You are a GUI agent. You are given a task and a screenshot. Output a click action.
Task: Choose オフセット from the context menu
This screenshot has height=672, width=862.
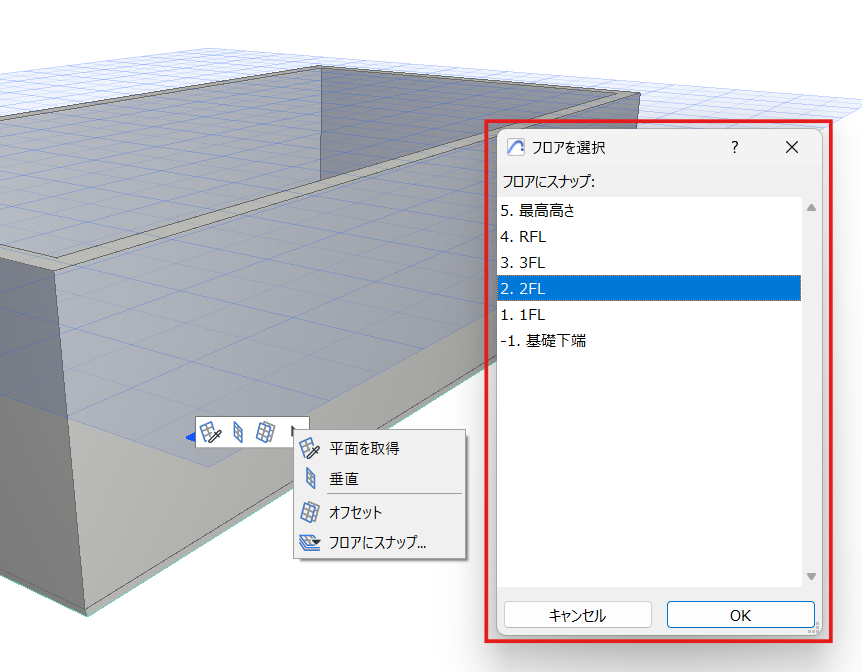[x=379, y=513]
